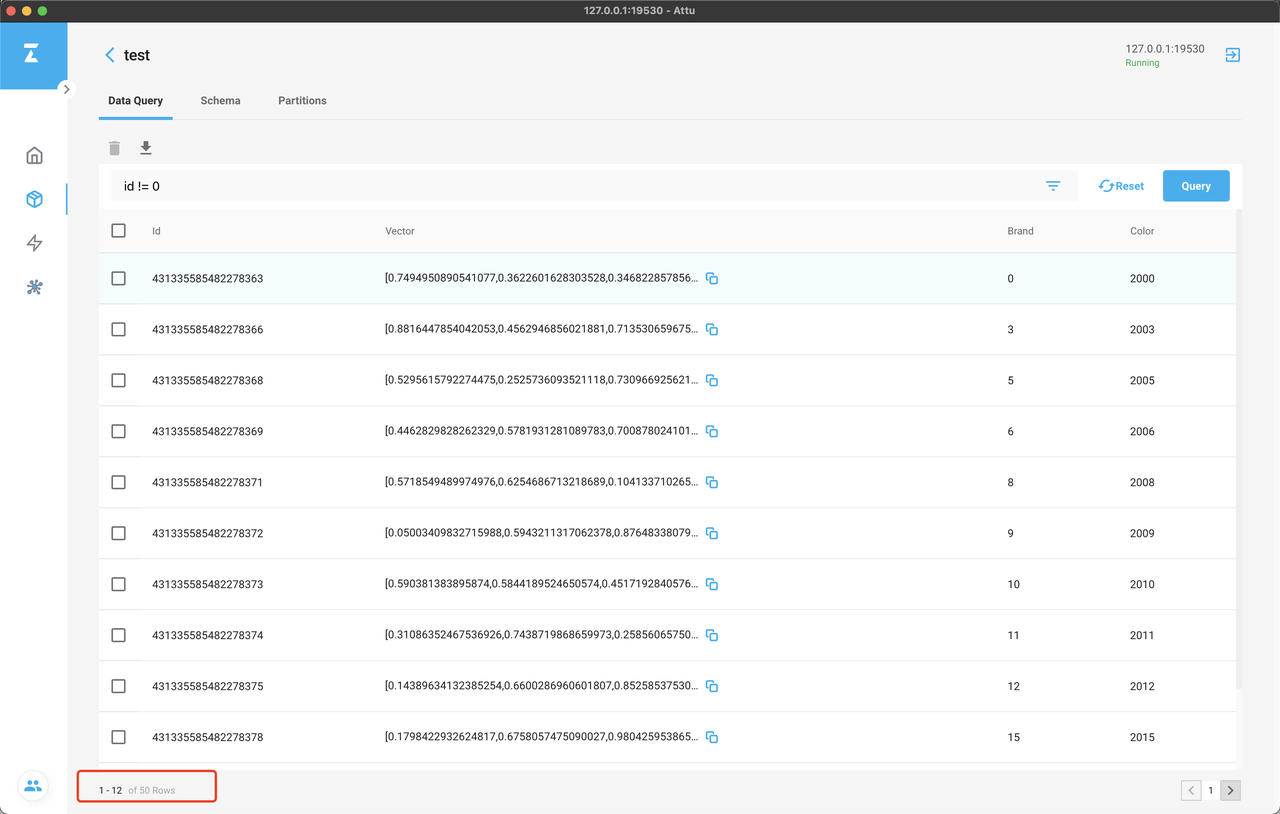Open the Collections cube icon

point(34,199)
